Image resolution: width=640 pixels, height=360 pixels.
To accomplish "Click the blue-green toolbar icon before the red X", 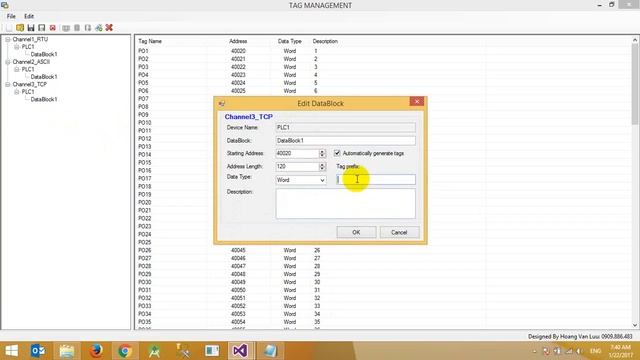I will [x=99, y=28].
